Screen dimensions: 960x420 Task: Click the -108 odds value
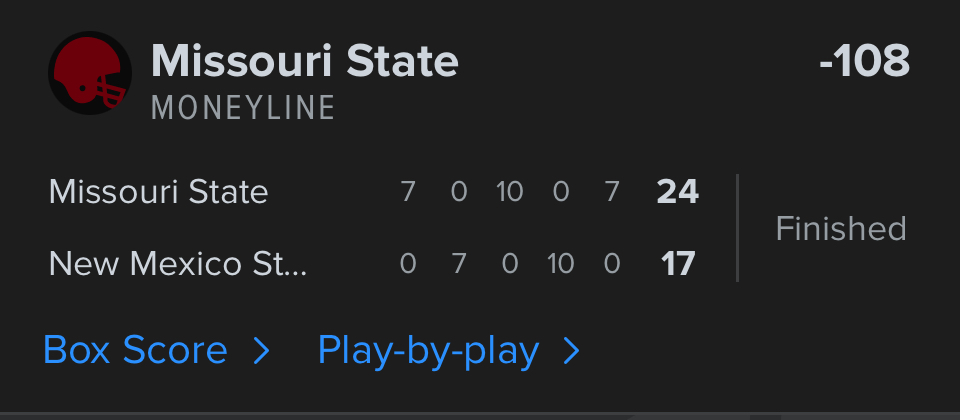(x=864, y=62)
